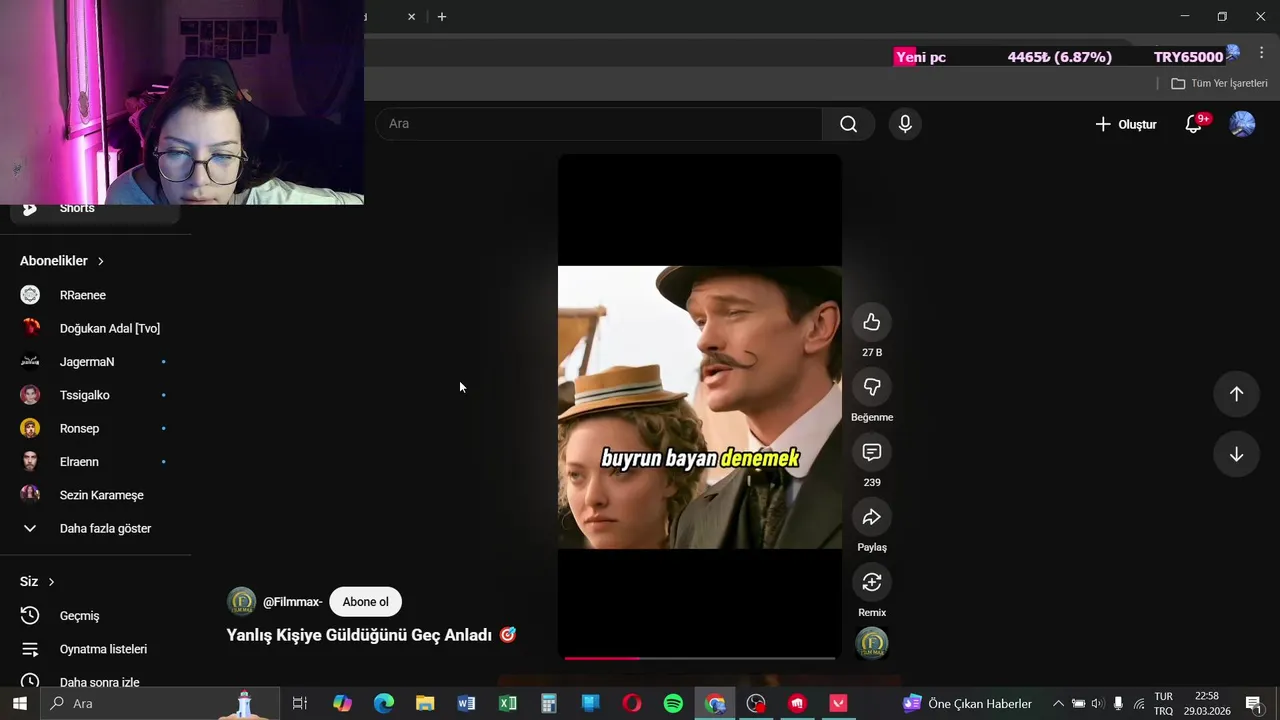Go to the next Short with down arrow
Image resolution: width=1280 pixels, height=720 pixels.
pos(1236,454)
